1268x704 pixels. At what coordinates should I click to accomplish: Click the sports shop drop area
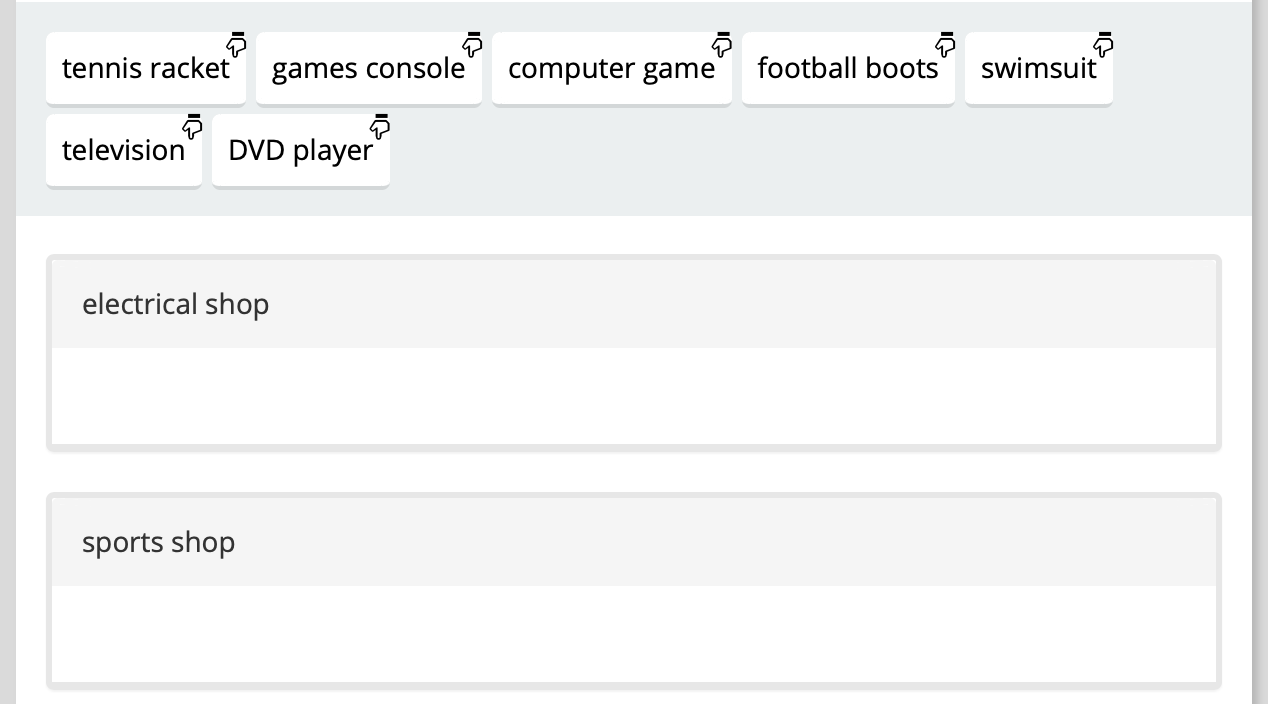pos(633,634)
